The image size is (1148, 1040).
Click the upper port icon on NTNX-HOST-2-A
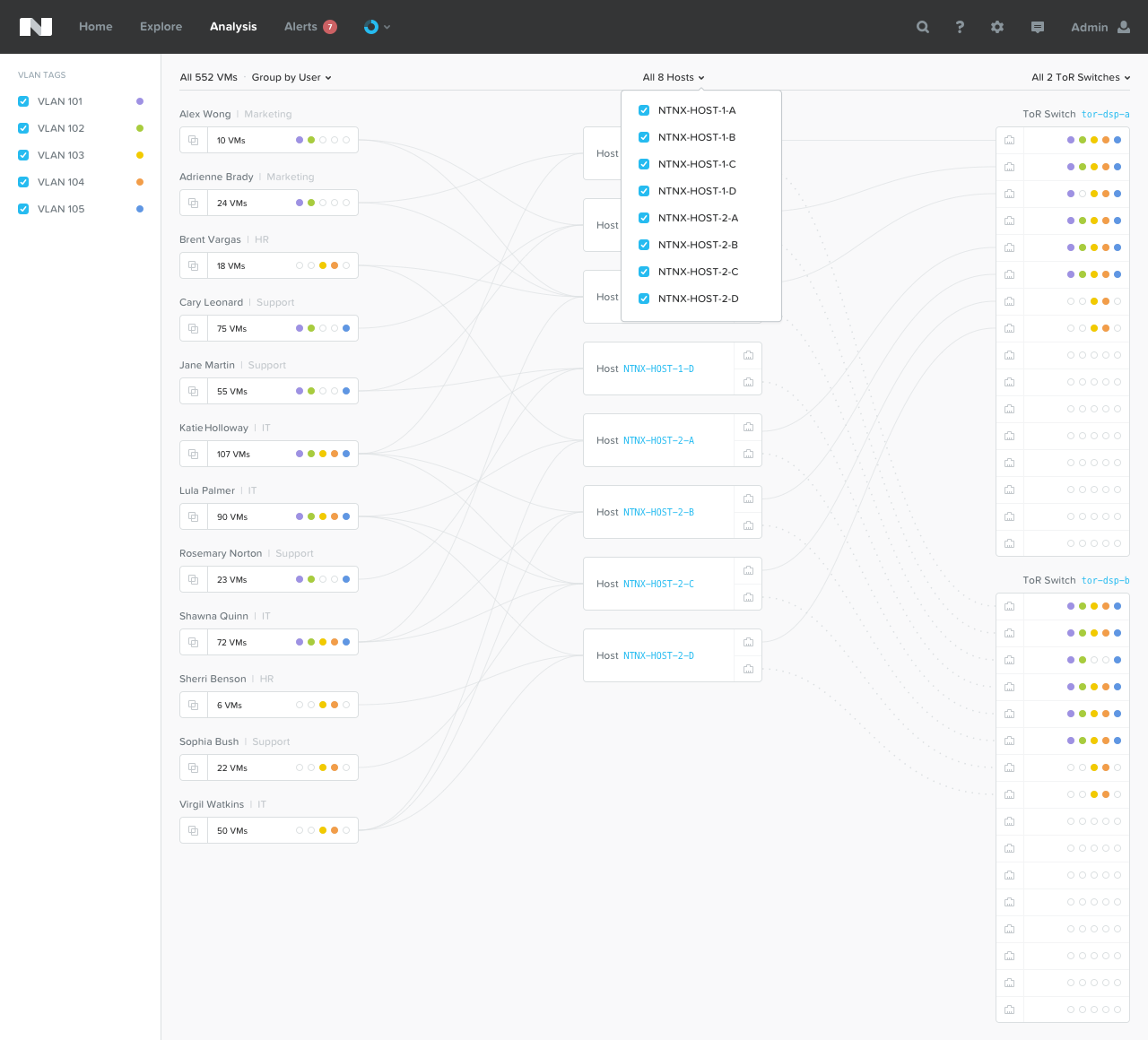748,427
